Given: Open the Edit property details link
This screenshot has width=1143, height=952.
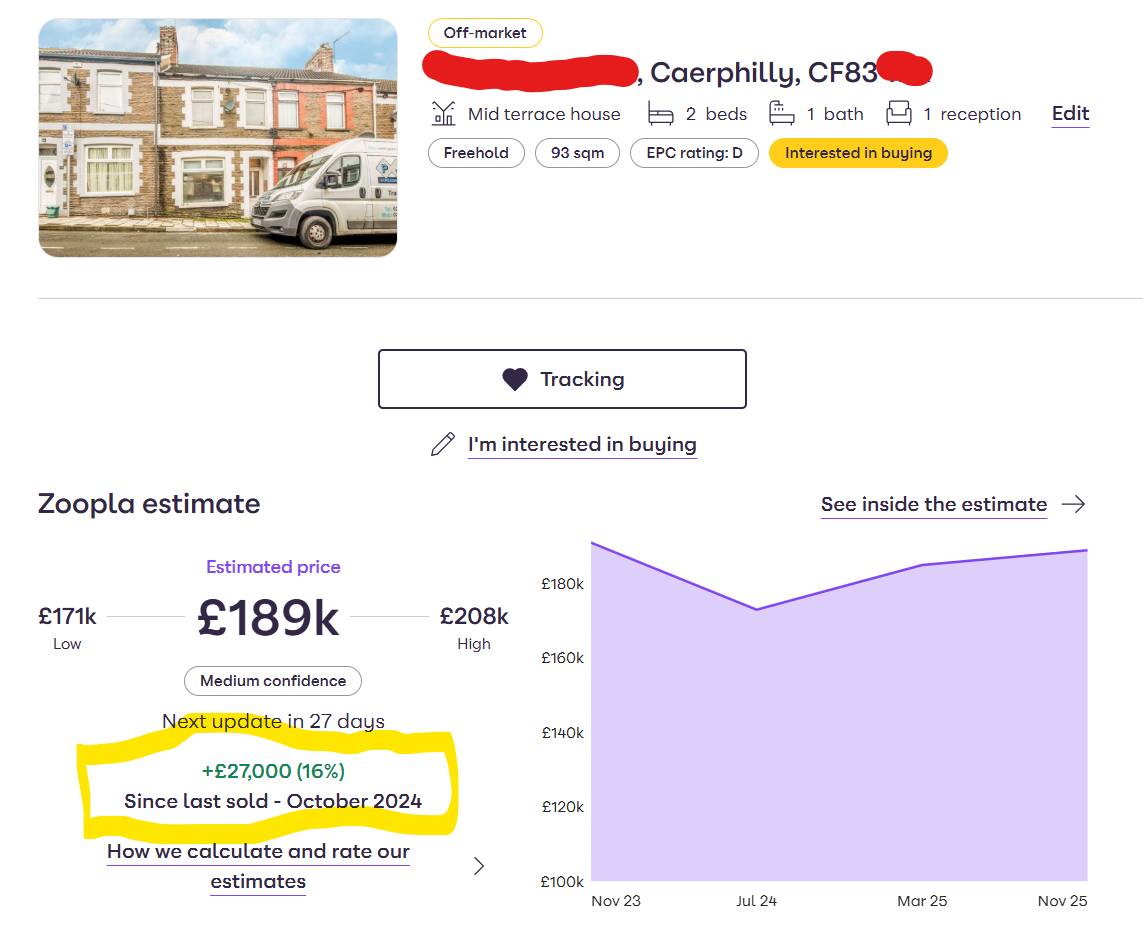Looking at the screenshot, I should 1070,114.
